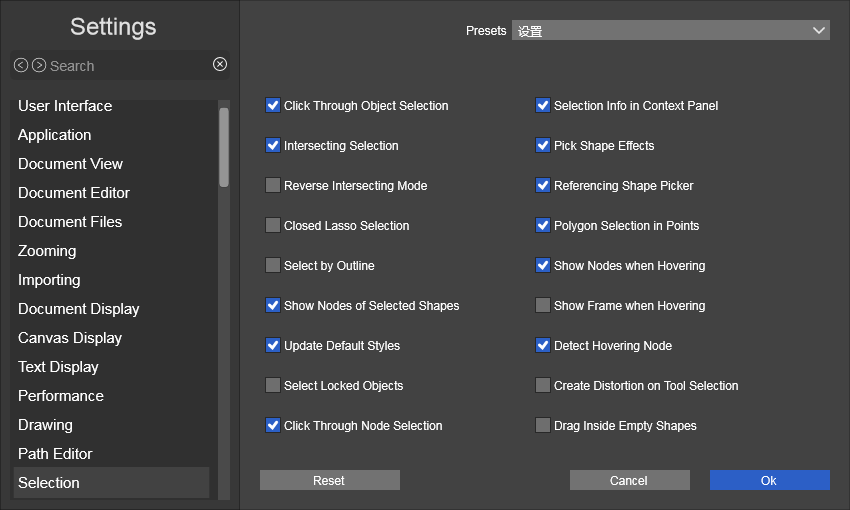Click Cancel to discard changes
850x510 pixels.
[x=629, y=481]
